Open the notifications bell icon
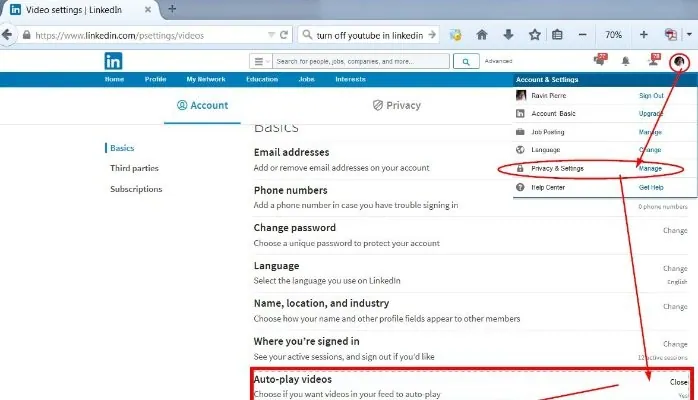This screenshot has width=698, height=400. click(625, 61)
